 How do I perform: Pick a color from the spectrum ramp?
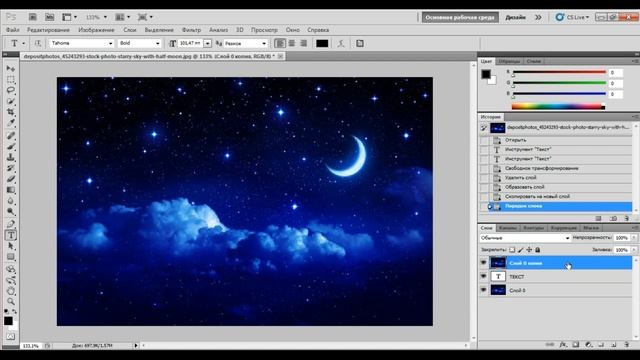click(558, 107)
